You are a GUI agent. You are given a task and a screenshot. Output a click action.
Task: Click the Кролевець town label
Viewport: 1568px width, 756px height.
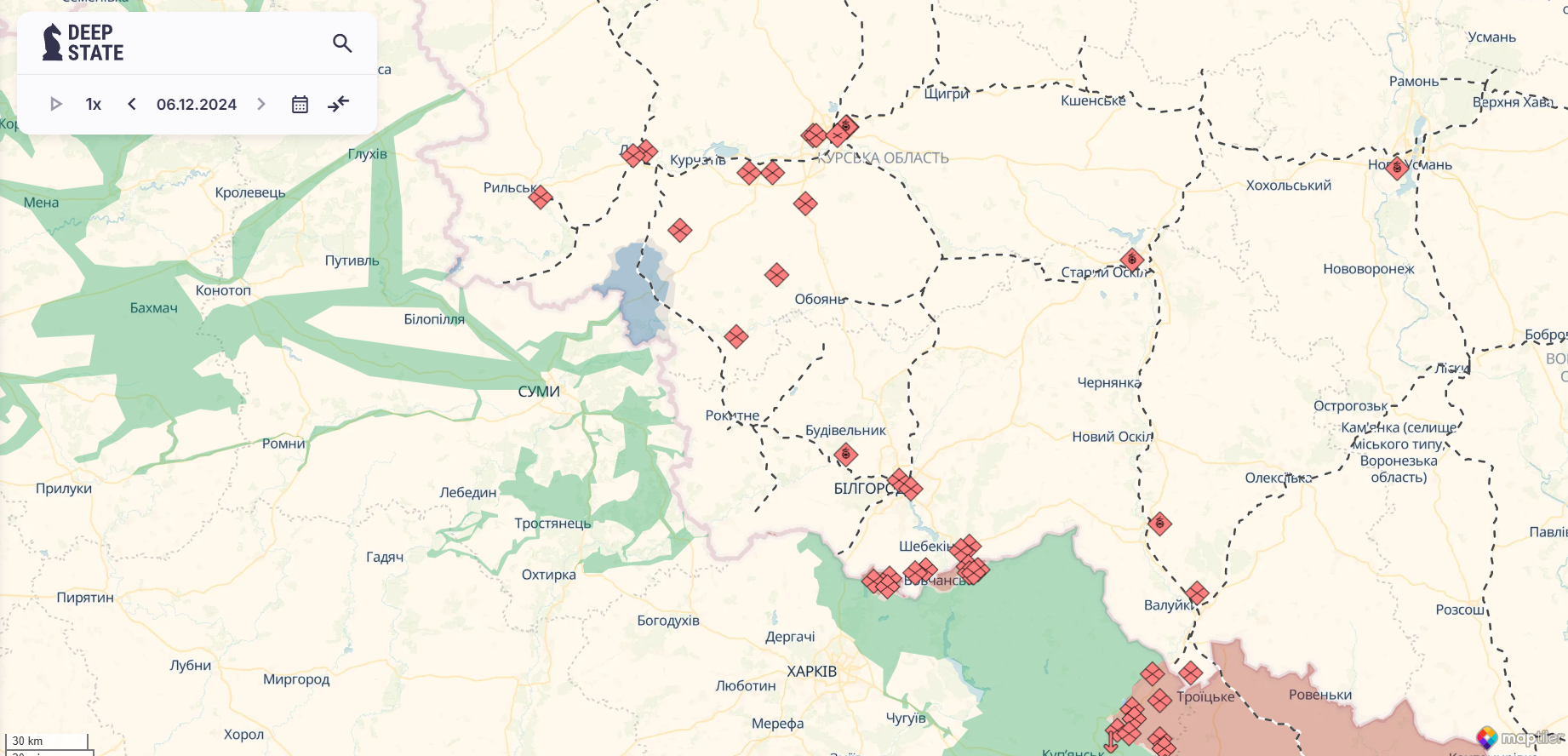pyautogui.click(x=250, y=192)
